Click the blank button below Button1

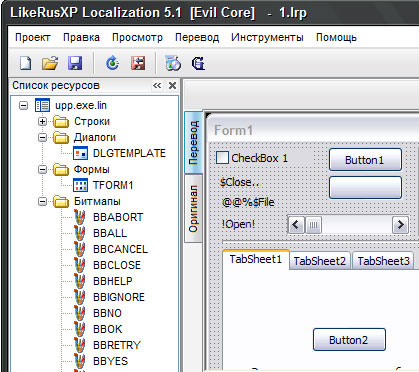[365, 187]
